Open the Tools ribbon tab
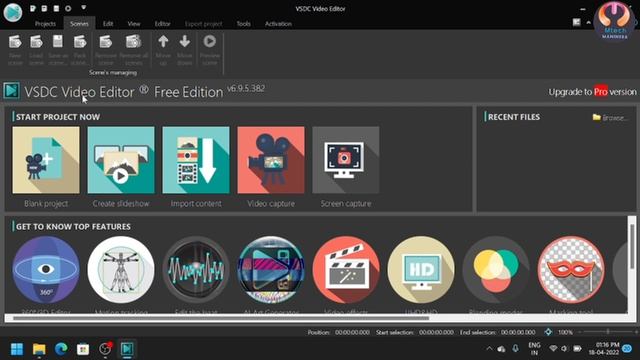 (x=243, y=24)
